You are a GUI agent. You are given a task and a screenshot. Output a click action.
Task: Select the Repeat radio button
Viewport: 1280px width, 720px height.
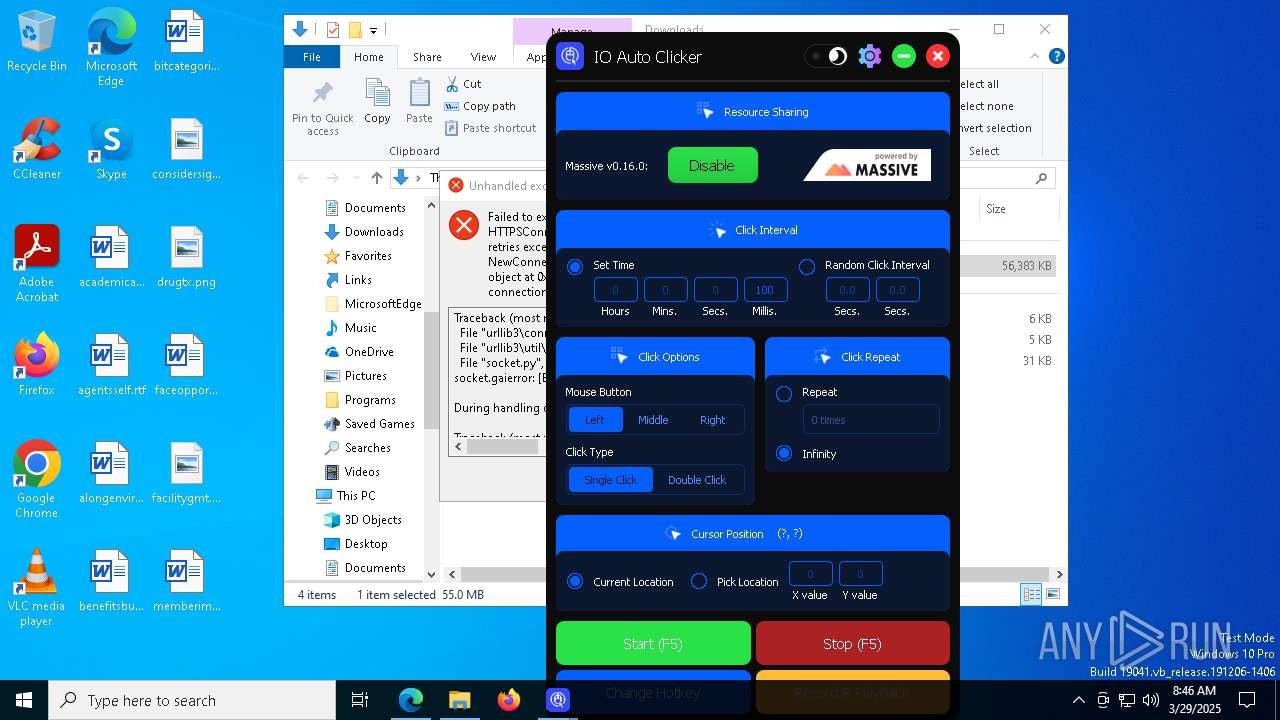784,394
